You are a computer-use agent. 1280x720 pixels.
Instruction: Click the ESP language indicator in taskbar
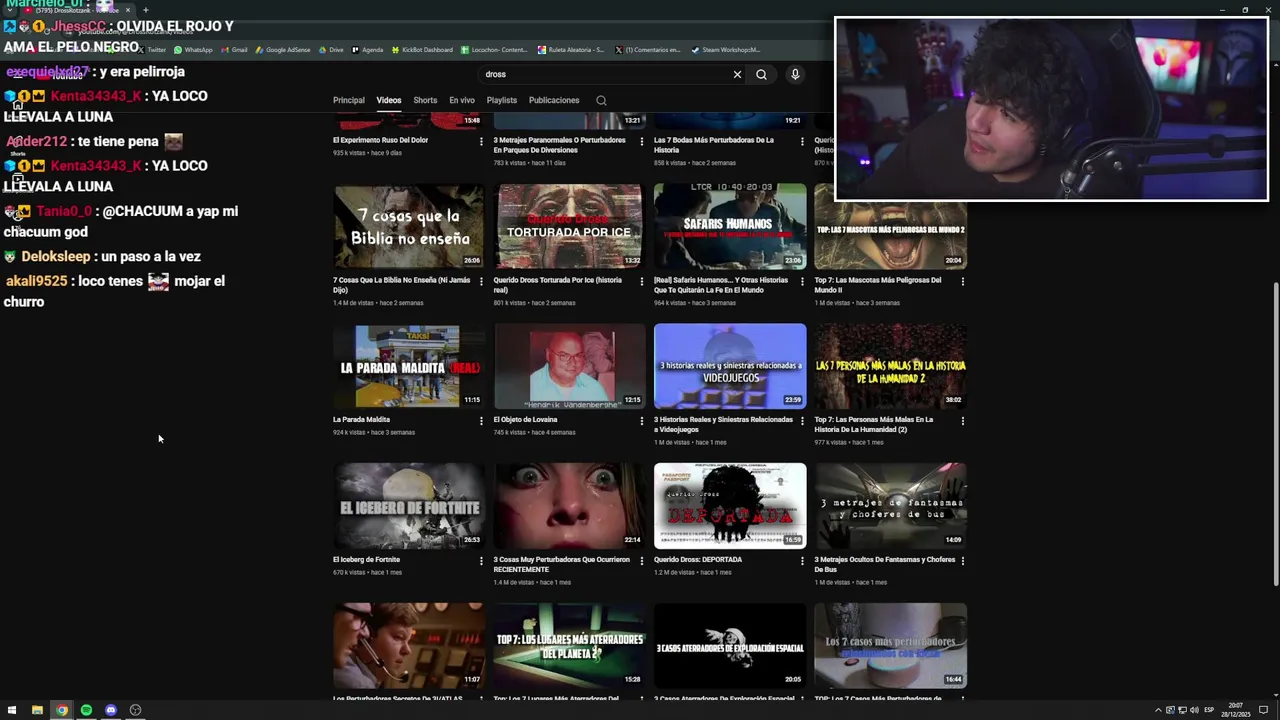tap(1209, 710)
